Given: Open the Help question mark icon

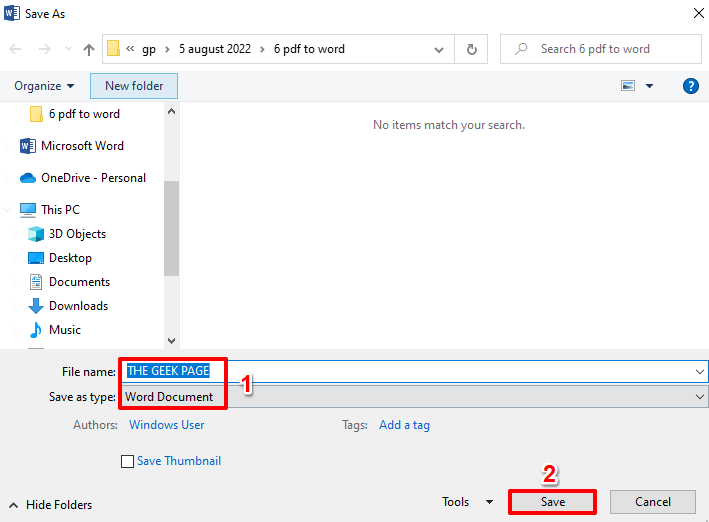Looking at the screenshot, I should 690,86.
